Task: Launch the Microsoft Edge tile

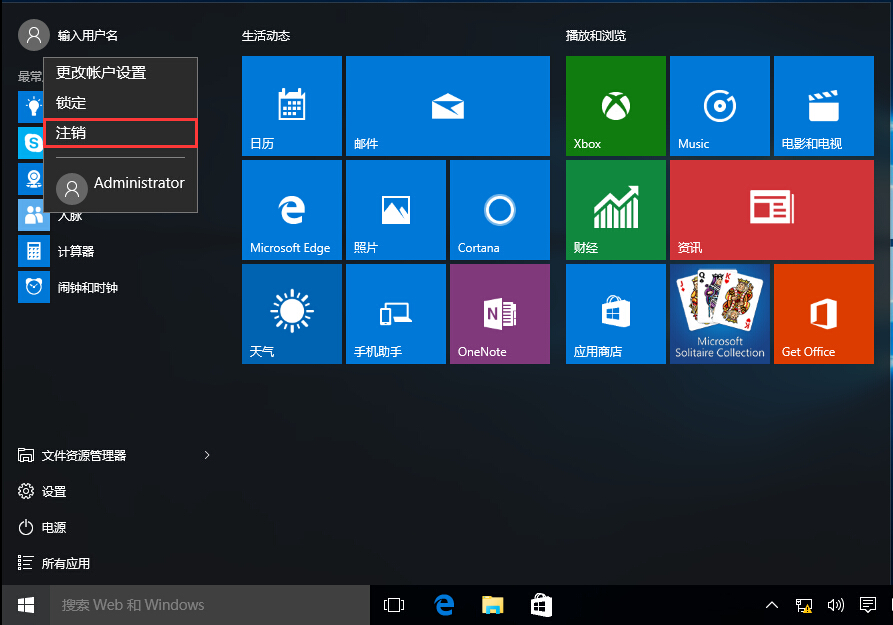Action: click(x=291, y=210)
